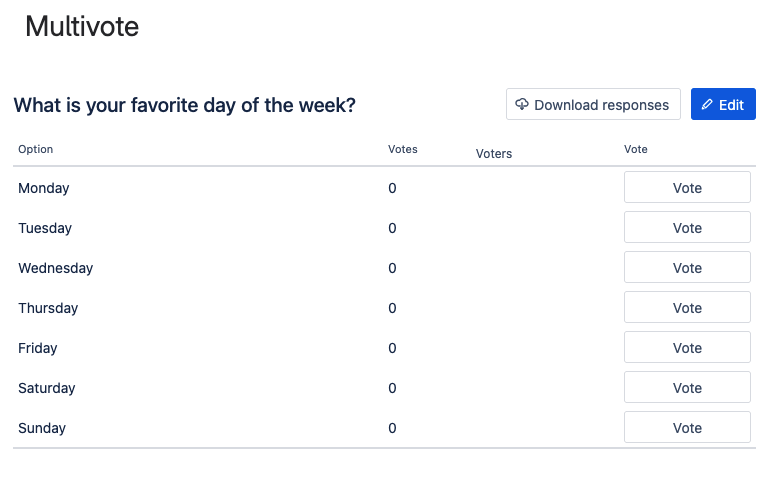Click the Friday option label

coord(38,348)
